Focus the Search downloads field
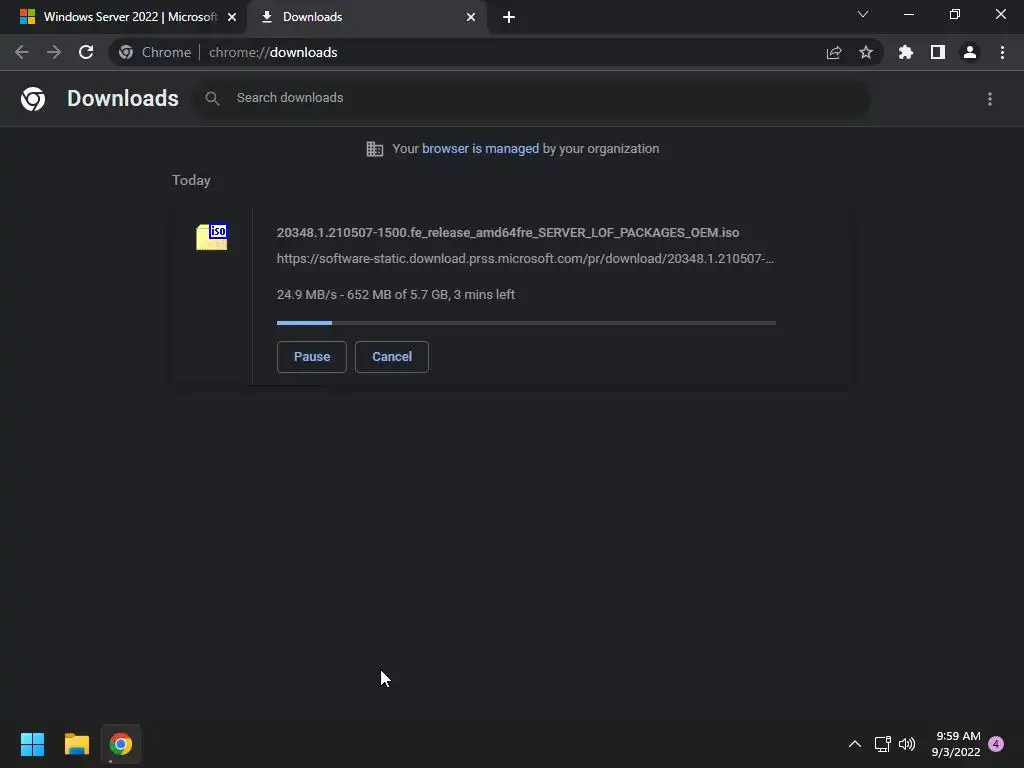 click(x=532, y=99)
